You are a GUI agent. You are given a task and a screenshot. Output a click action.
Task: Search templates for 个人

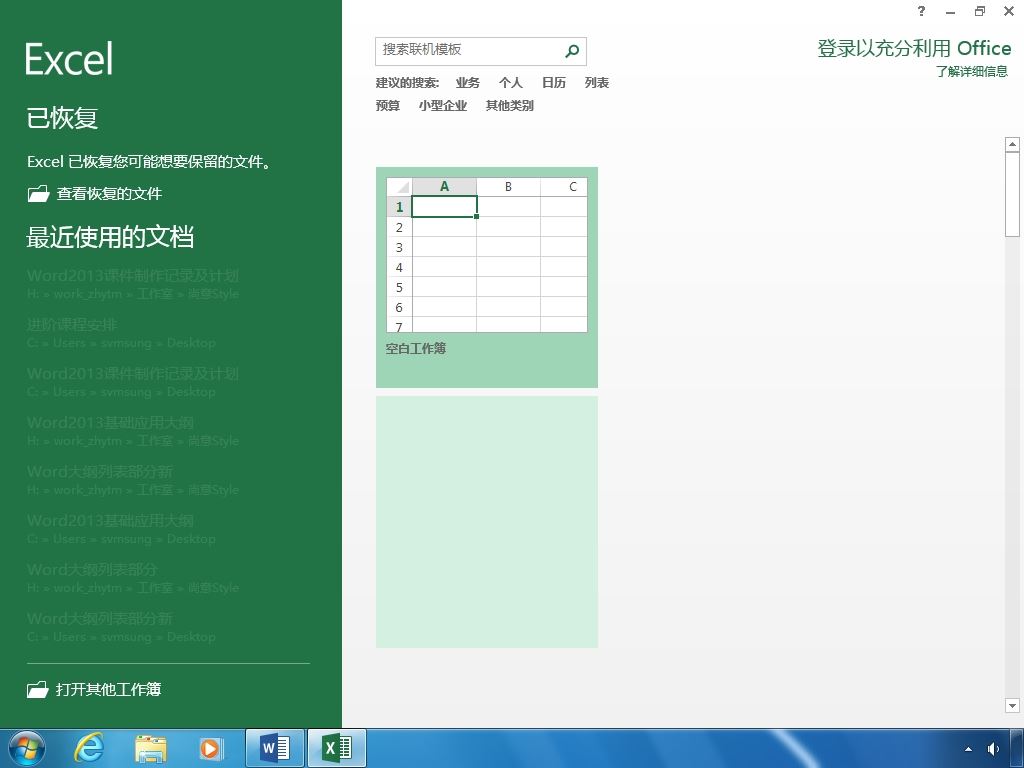click(511, 83)
